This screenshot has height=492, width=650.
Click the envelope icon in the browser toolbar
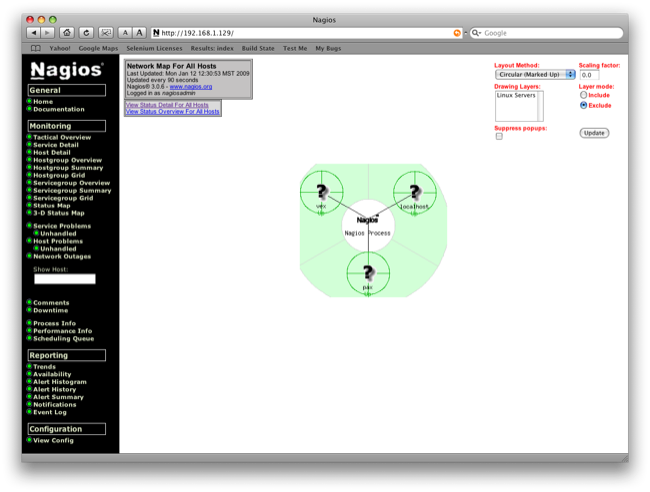pyautogui.click(x=106, y=33)
